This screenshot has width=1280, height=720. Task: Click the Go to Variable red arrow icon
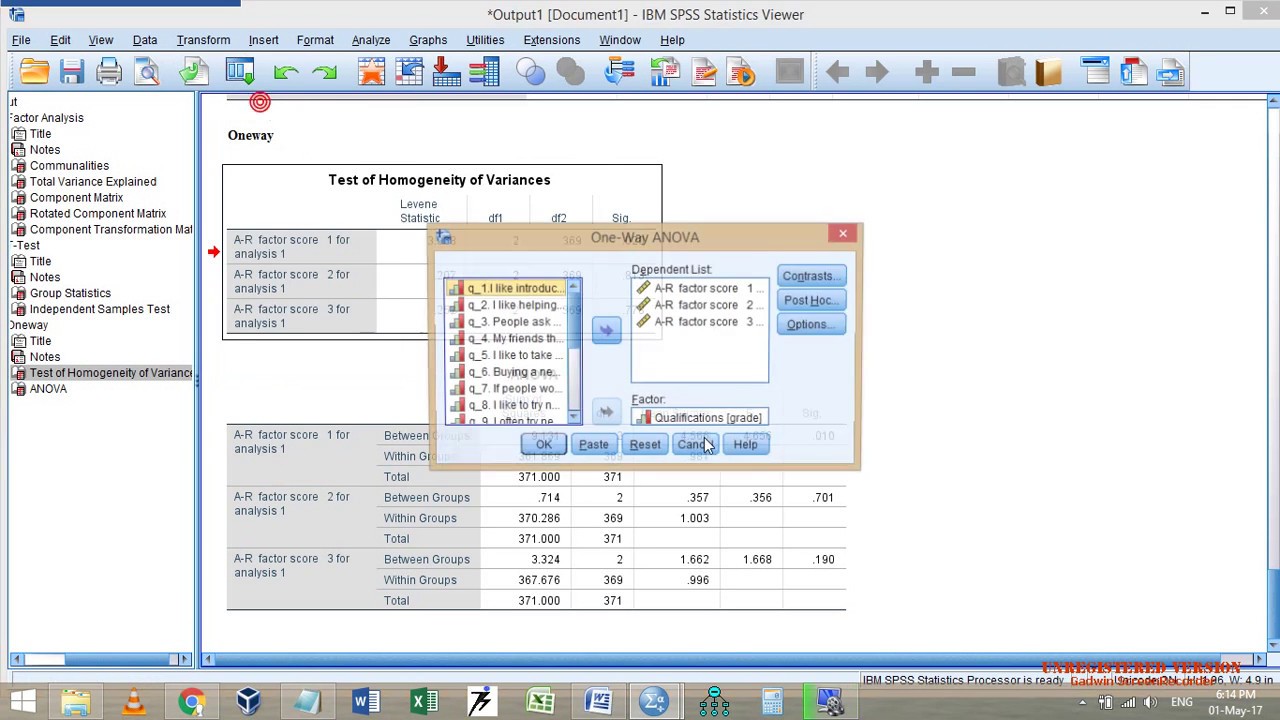click(x=446, y=72)
